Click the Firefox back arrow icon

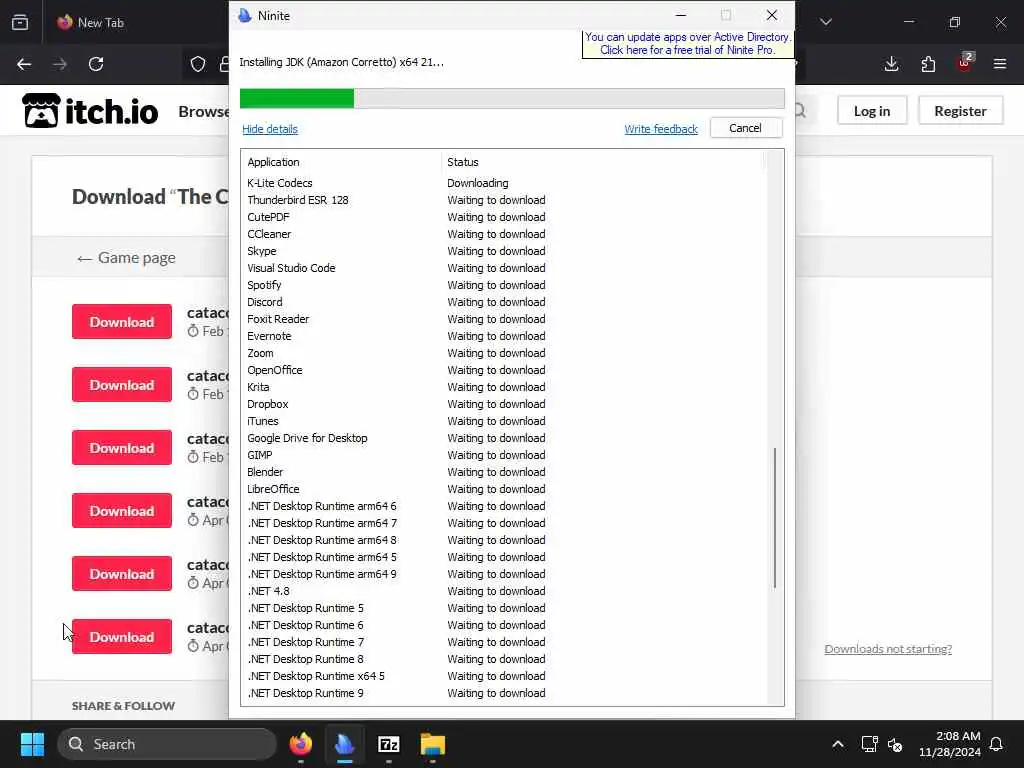[24, 64]
